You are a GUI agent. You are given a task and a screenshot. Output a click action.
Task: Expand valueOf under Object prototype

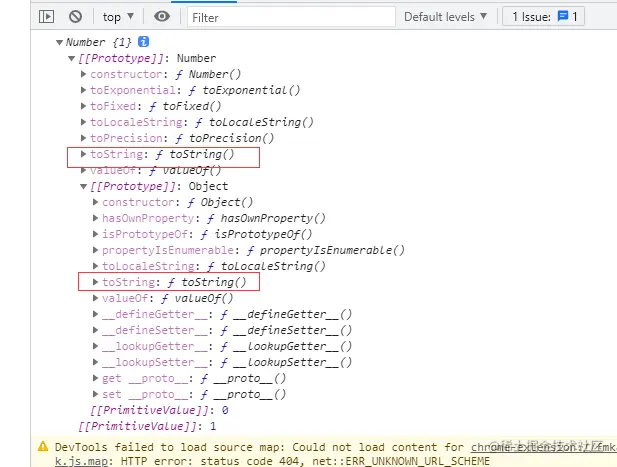pos(95,298)
